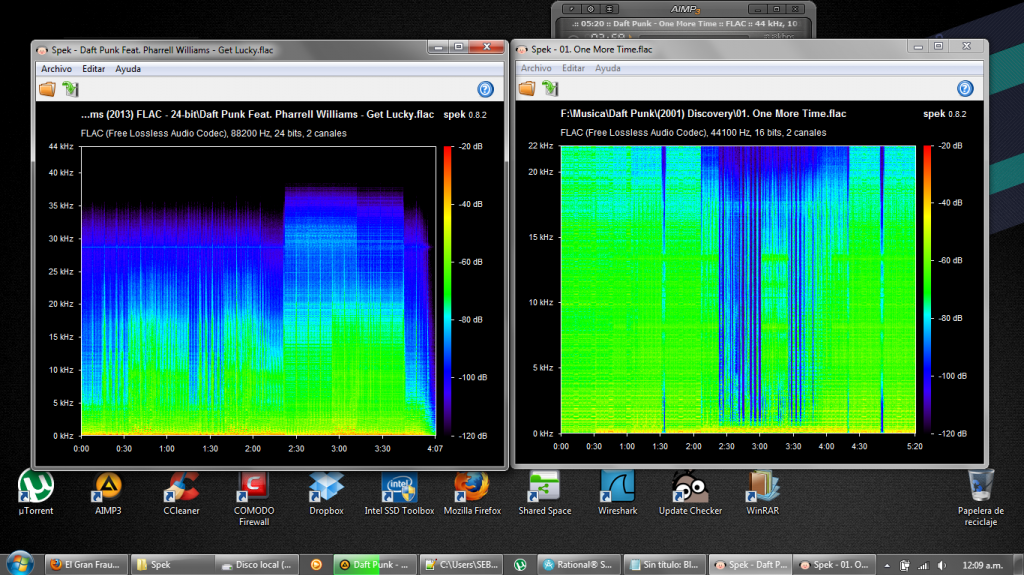Image resolution: width=1024 pixels, height=575 pixels.
Task: Click AIMP3 settings gear button
Action: [x=590, y=9]
